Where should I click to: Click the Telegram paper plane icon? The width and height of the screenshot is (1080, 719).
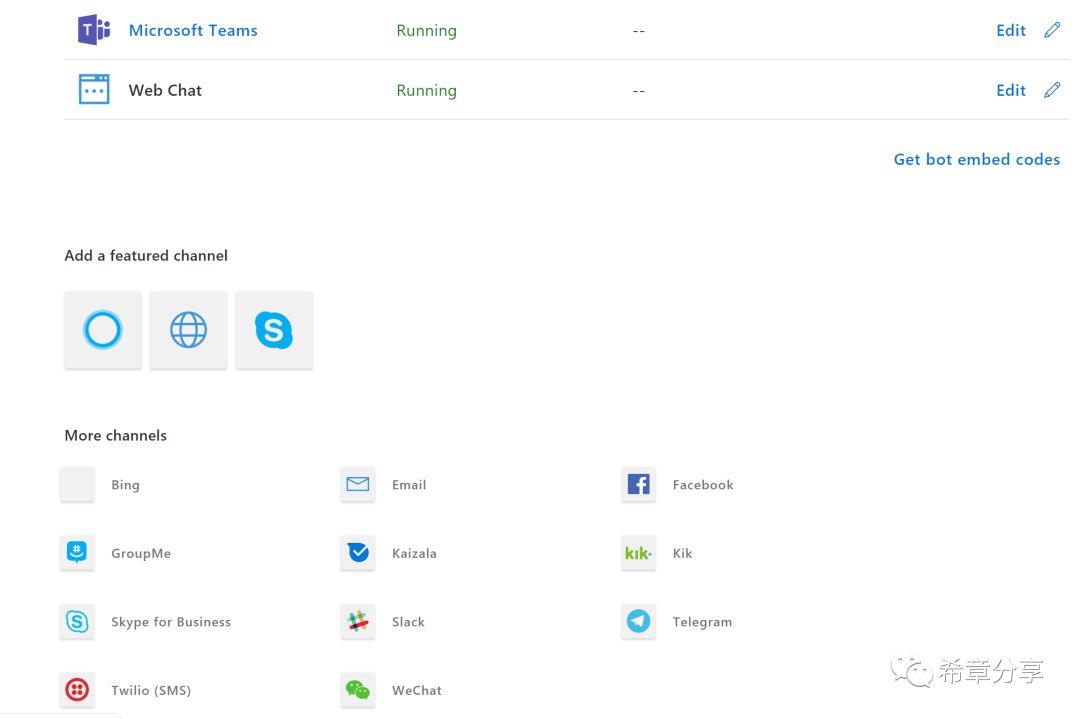click(x=638, y=621)
